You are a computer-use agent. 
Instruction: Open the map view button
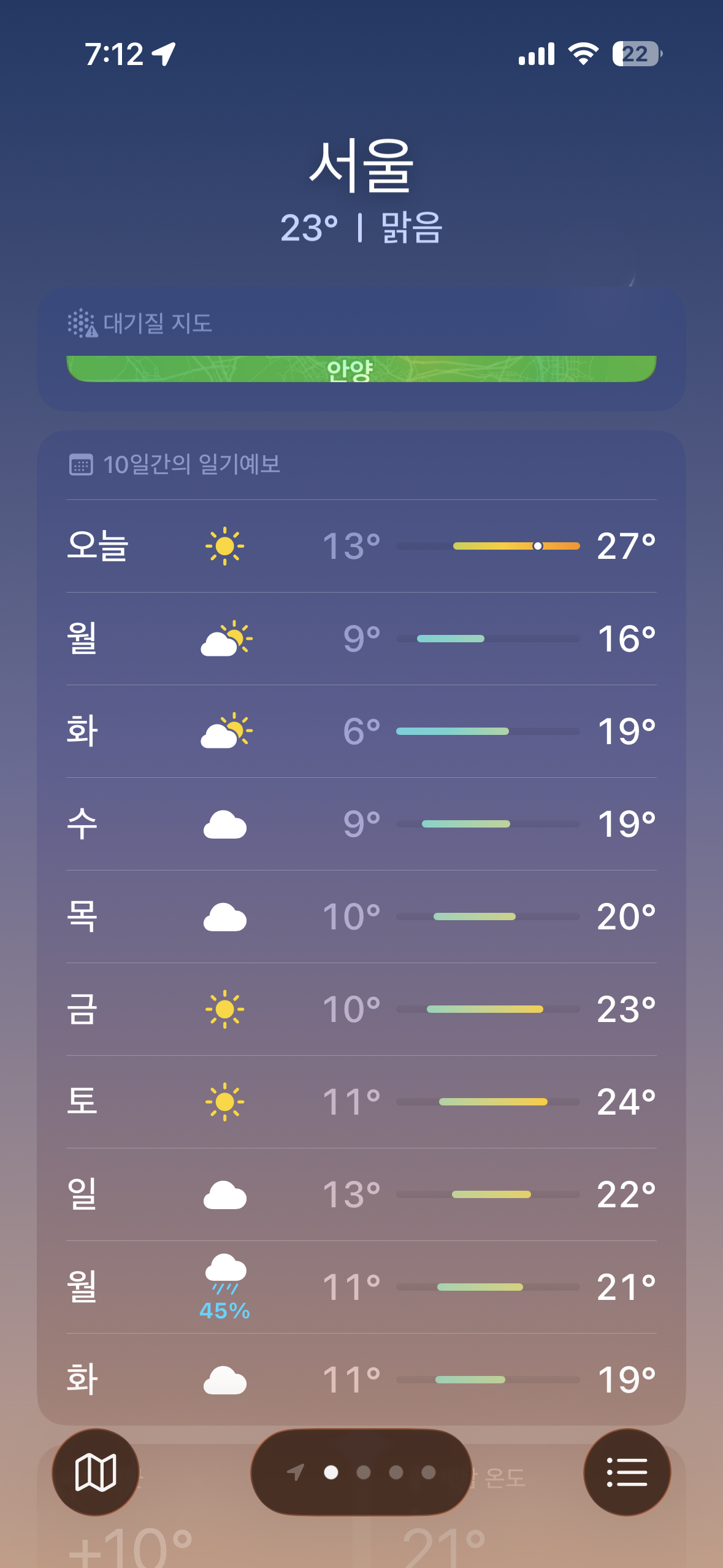click(95, 1472)
